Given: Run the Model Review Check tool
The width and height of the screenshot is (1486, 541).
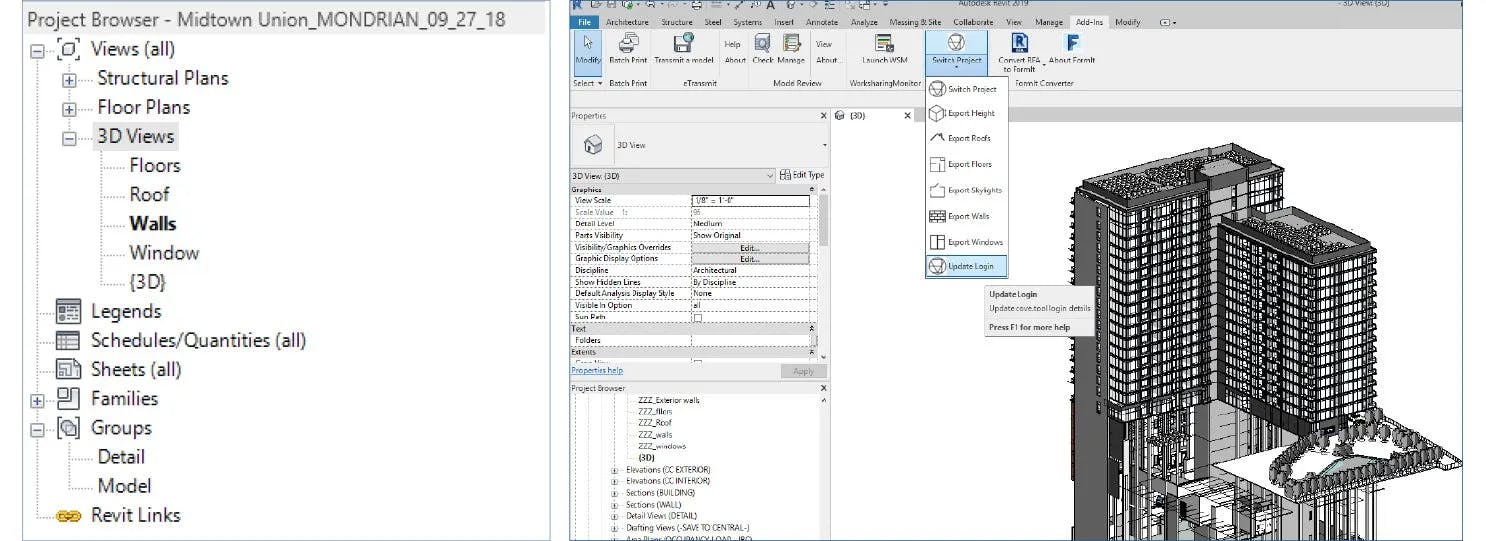Looking at the screenshot, I should click(762, 50).
